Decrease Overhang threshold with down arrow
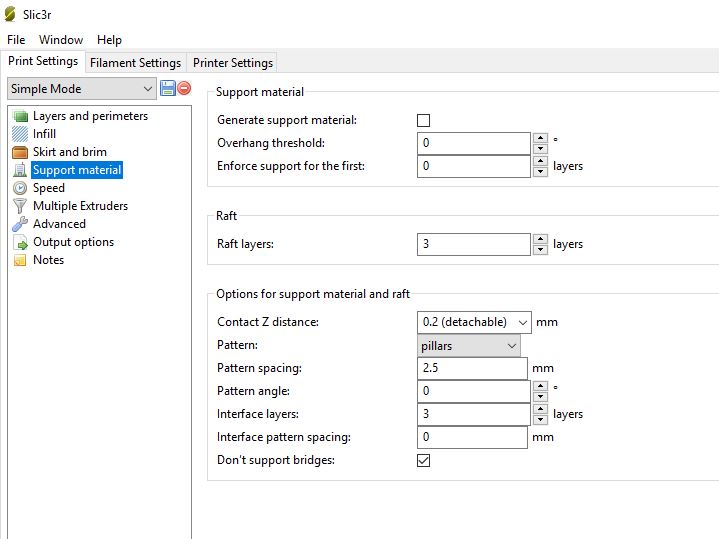The height and width of the screenshot is (539, 719). pos(541,149)
